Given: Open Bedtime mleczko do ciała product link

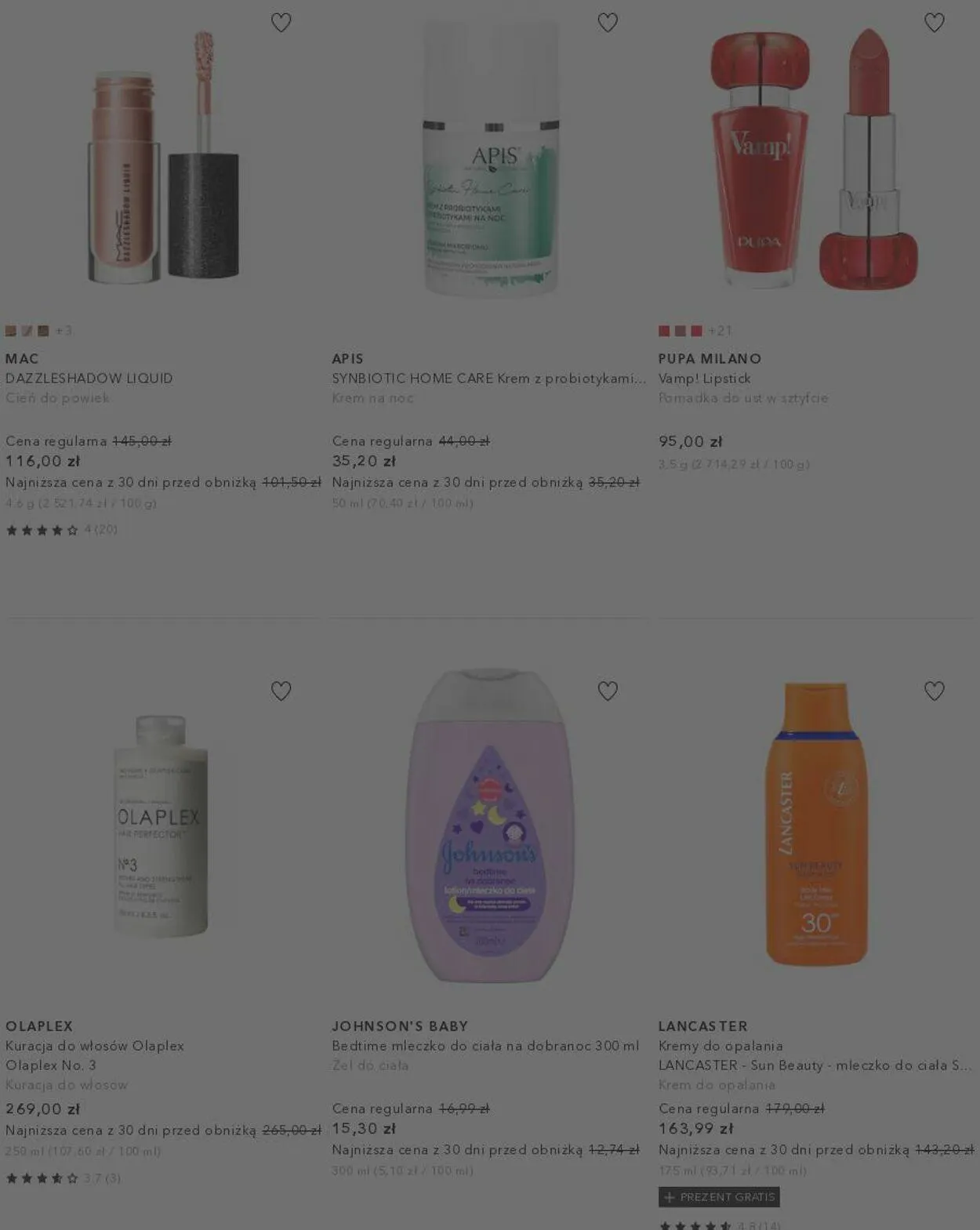Looking at the screenshot, I should coord(485,1046).
